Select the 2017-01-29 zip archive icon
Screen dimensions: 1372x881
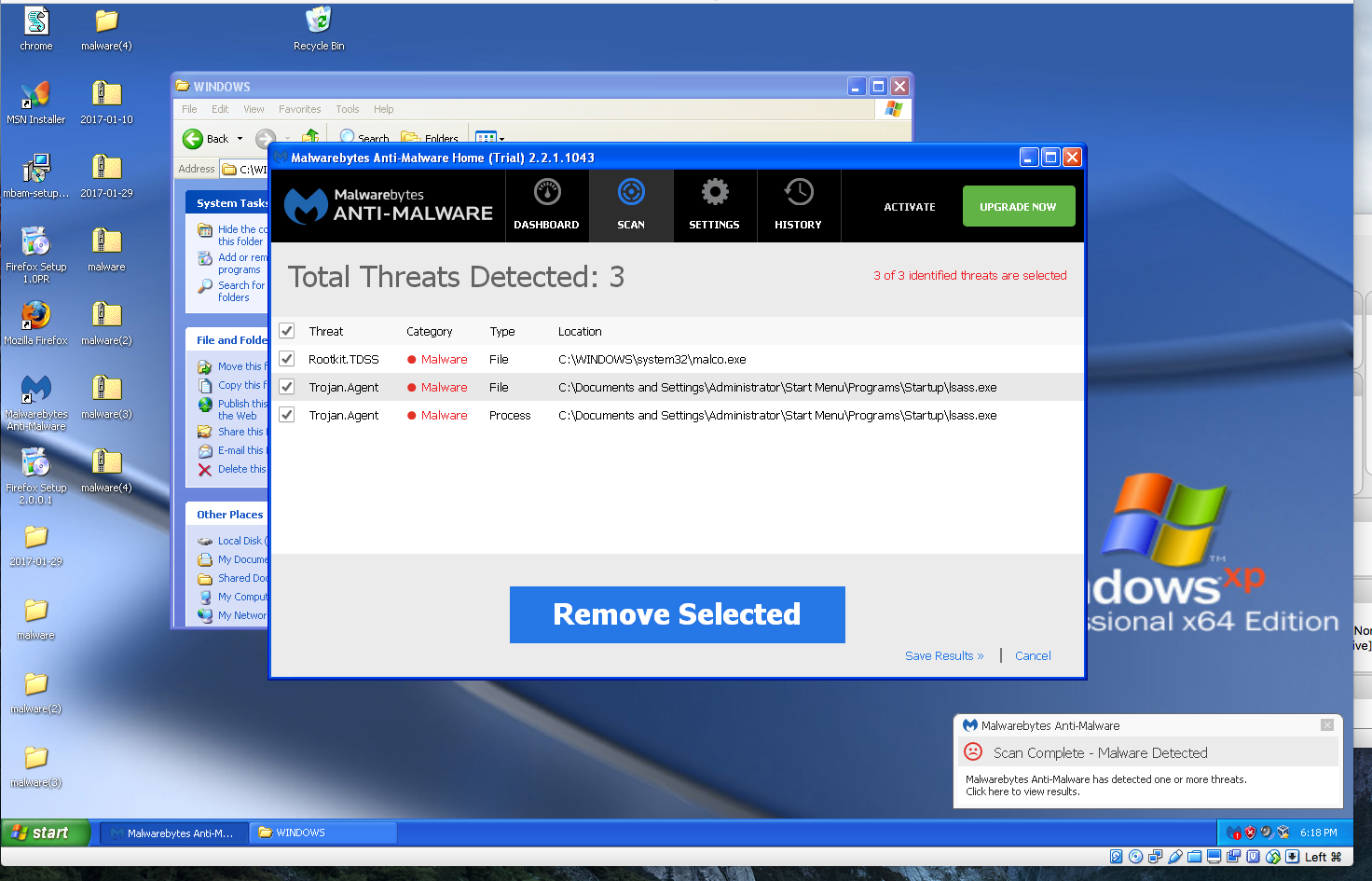pos(106,176)
